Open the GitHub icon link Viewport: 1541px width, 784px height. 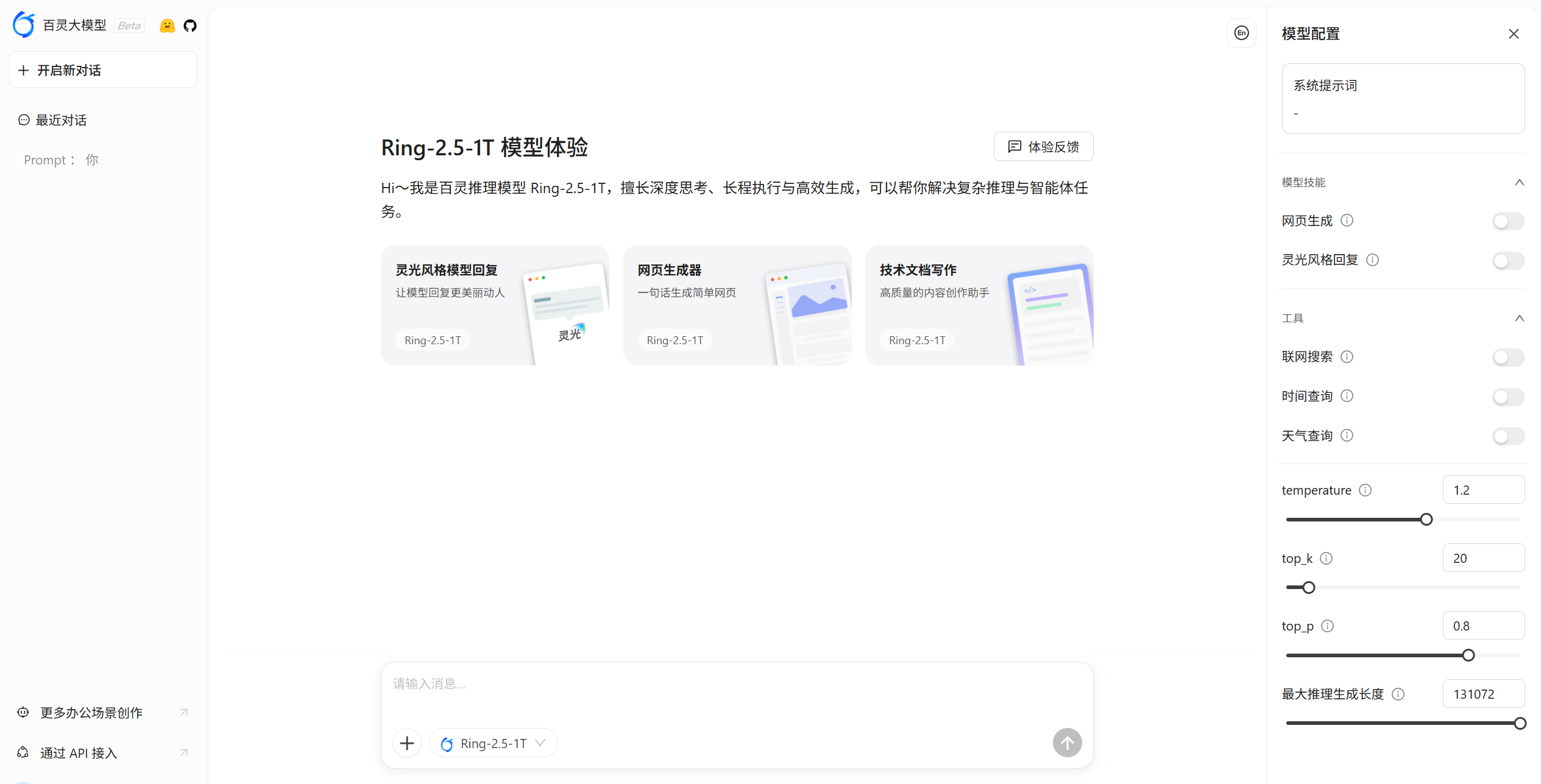coord(190,26)
